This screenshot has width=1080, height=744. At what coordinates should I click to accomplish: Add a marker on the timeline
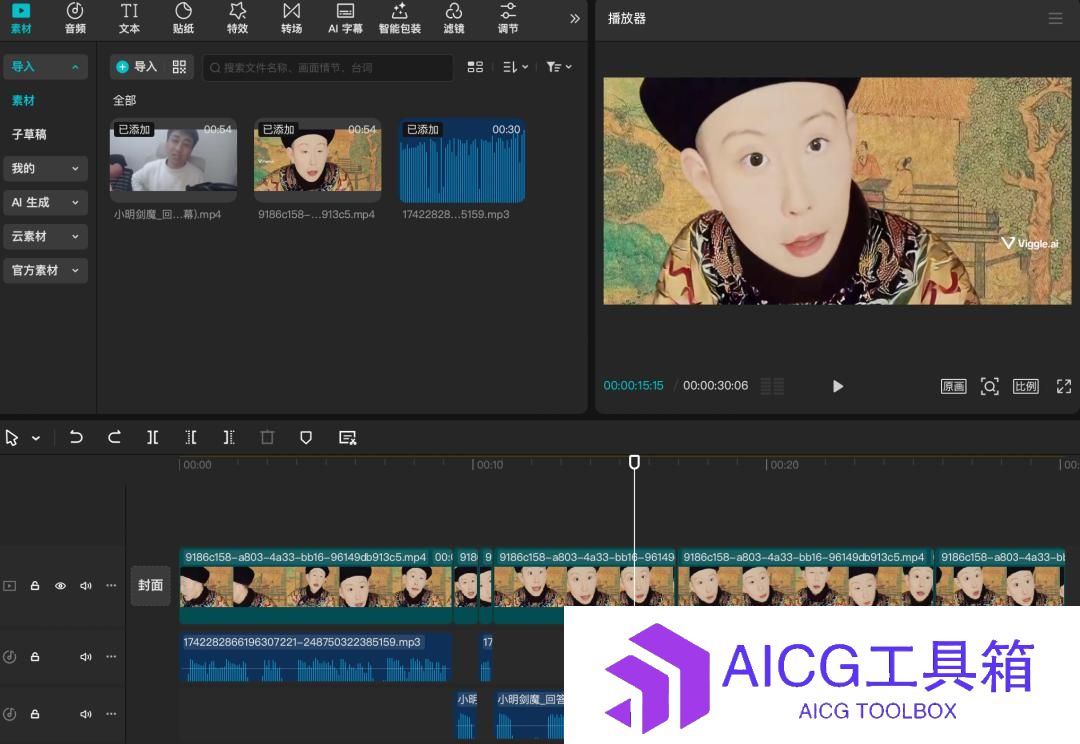point(306,437)
